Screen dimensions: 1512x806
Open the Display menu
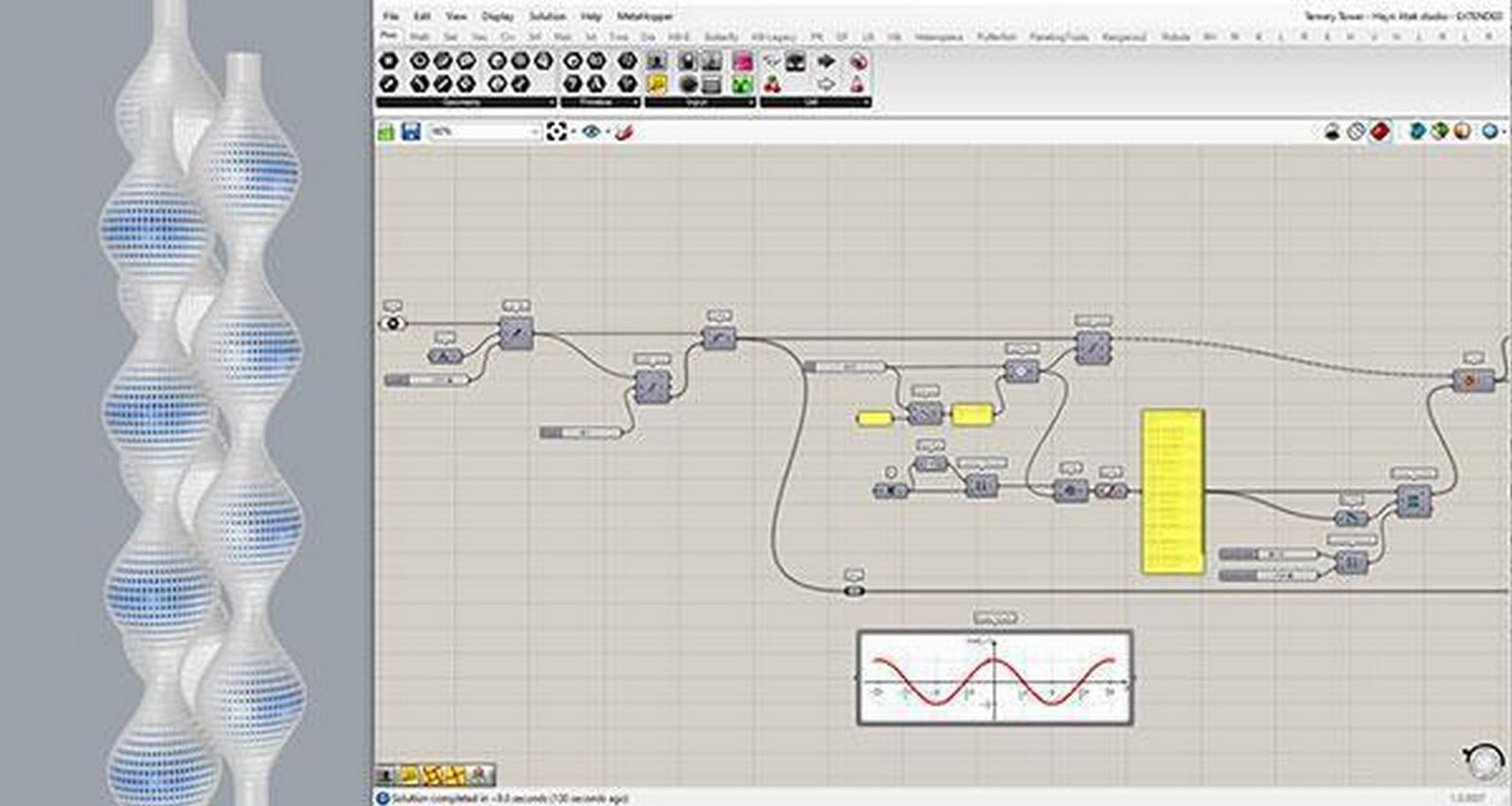(x=498, y=16)
